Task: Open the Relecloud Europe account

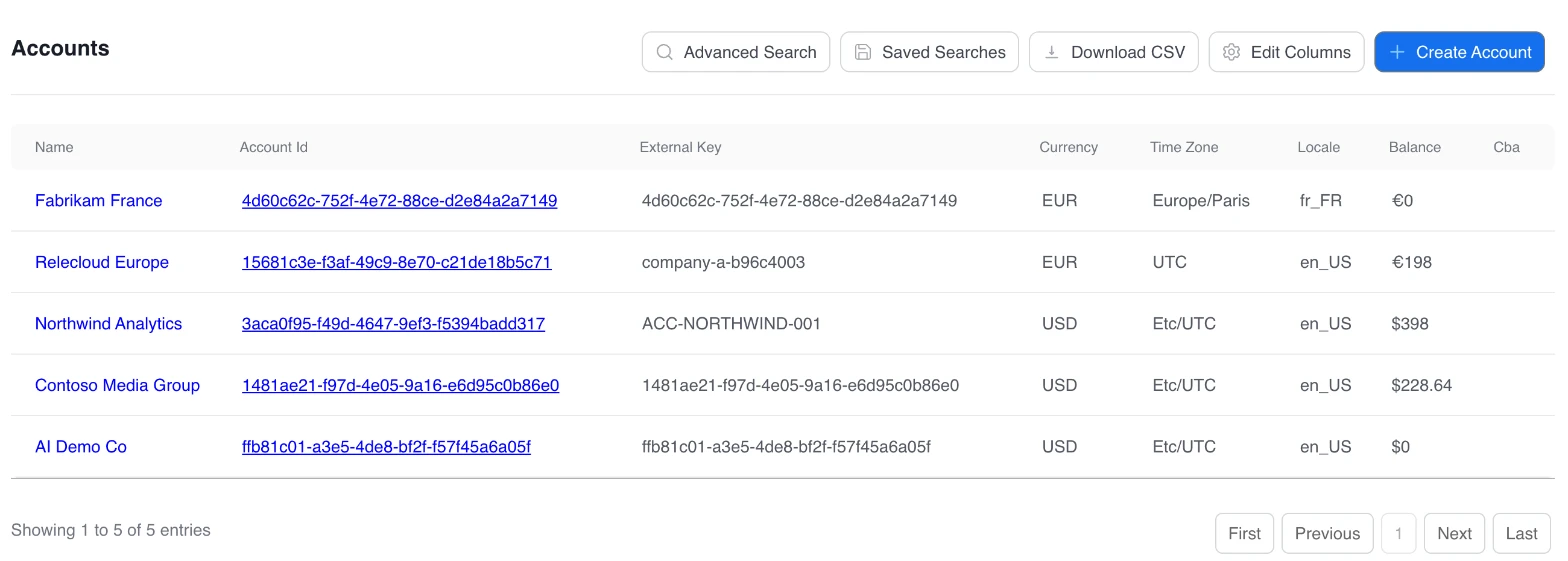Action: (x=102, y=263)
